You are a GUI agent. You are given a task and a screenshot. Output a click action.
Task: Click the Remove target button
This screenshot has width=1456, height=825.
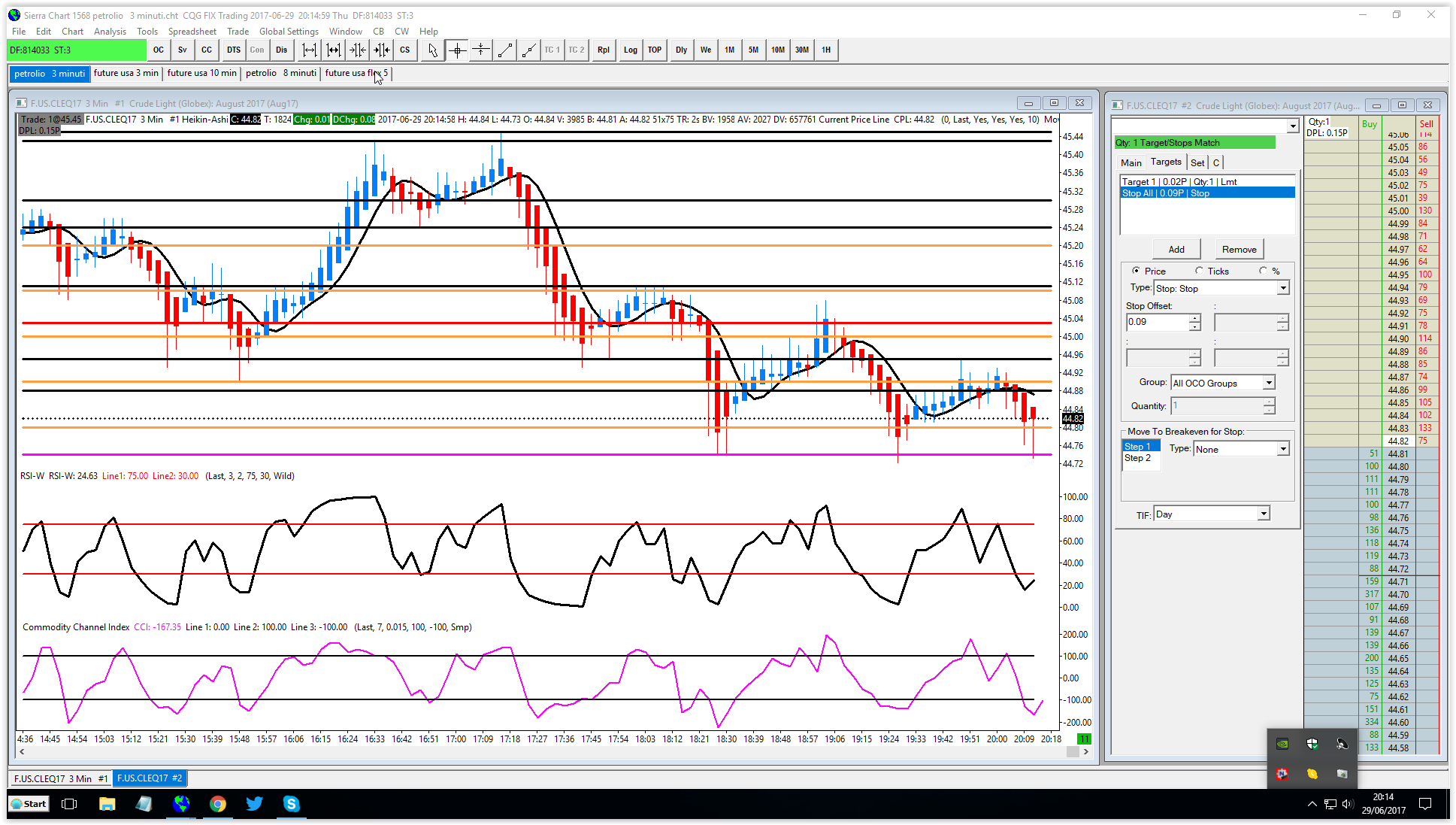pyautogui.click(x=1239, y=249)
